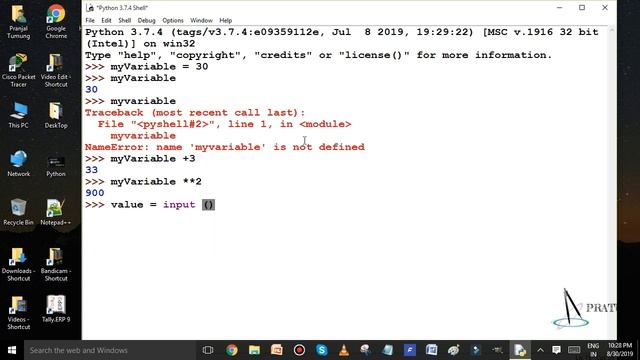Image resolution: width=640 pixels, height=360 pixels.
Task: Click the IDLE shell vertical scrollbar
Action: (x=611, y=182)
